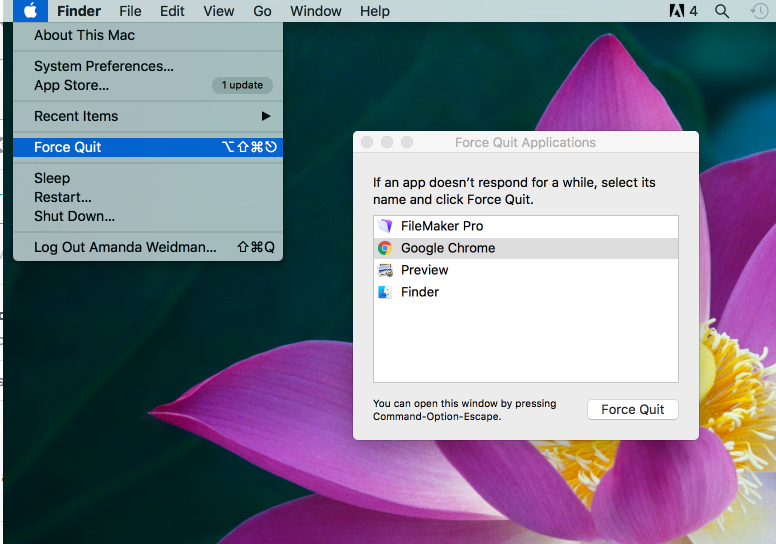Open the Window menu
This screenshot has height=544, width=776.
tap(315, 11)
